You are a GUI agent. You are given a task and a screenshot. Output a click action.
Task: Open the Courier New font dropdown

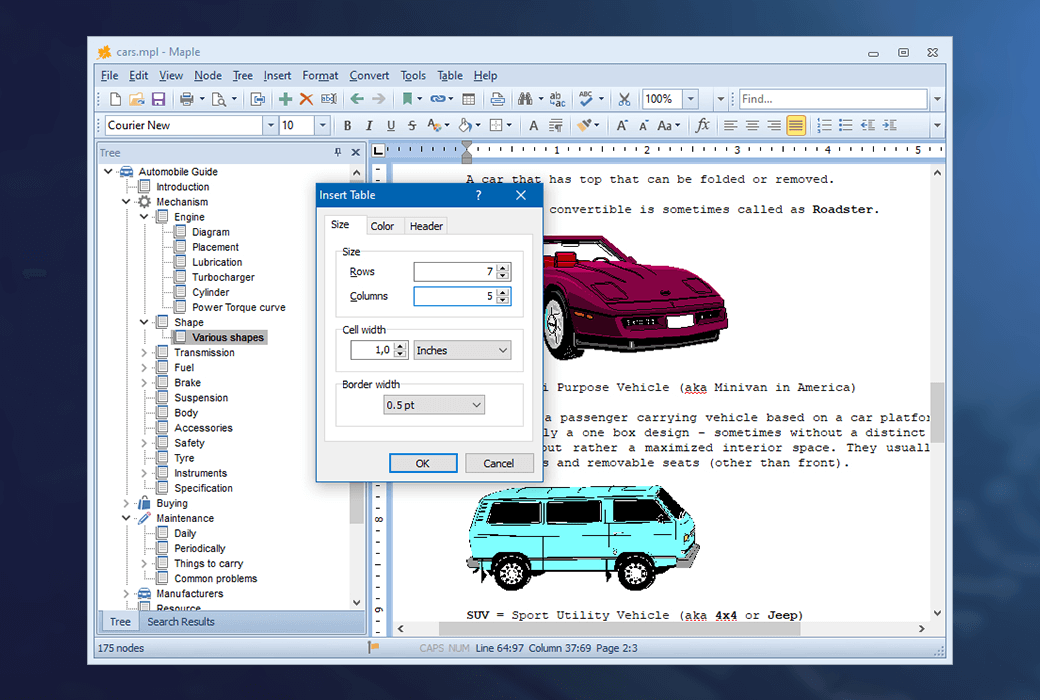271,125
